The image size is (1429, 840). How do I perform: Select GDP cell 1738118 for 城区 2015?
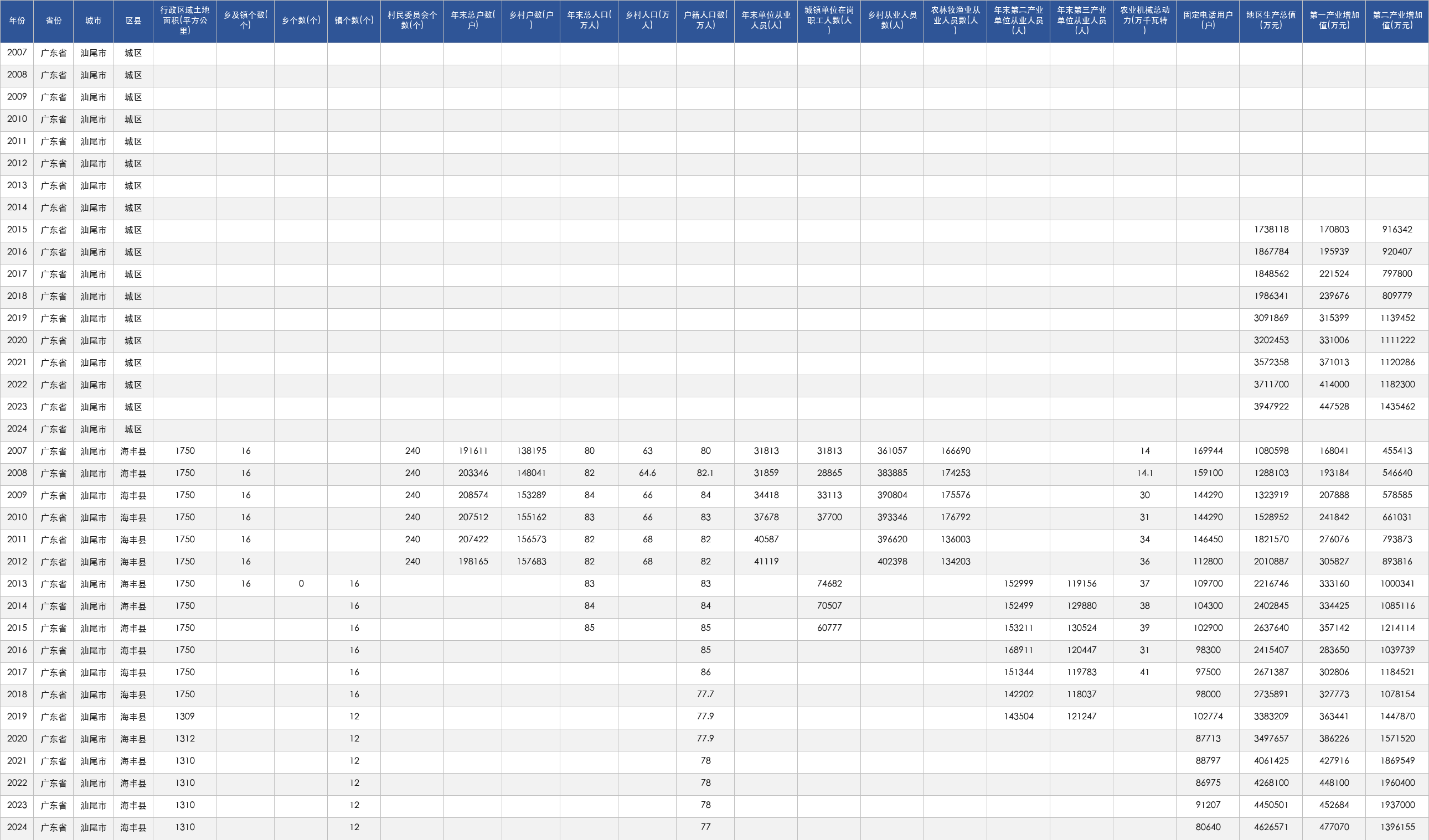pyautogui.click(x=1271, y=230)
